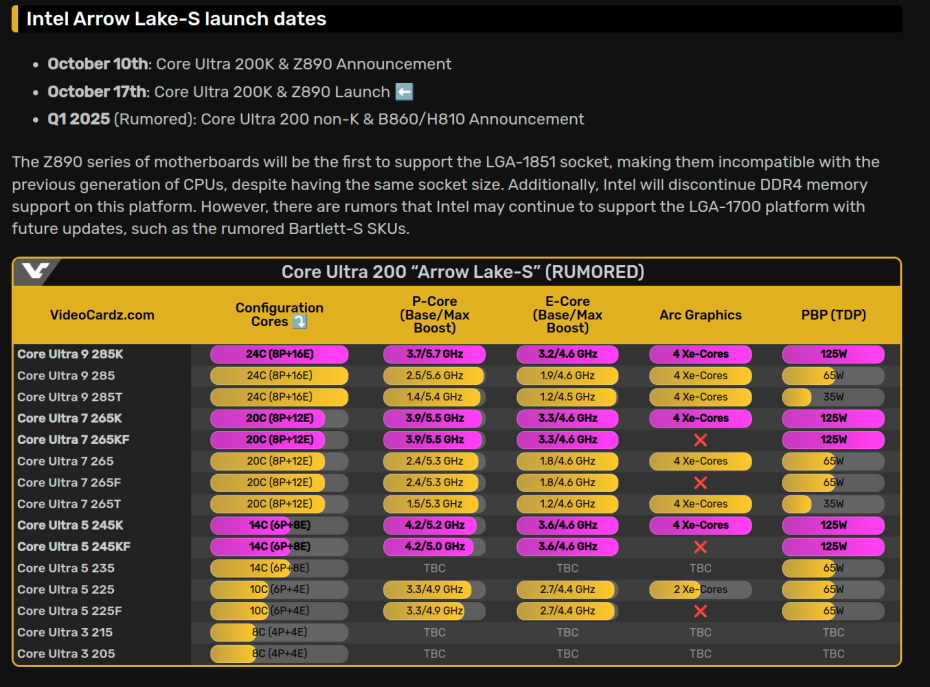Viewport: 930px width, 687px height.
Task: Select the E-Core (Base/Max Boost) column header
Action: click(567, 315)
